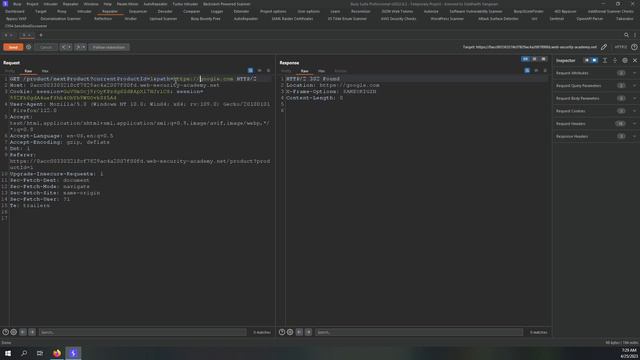Switch layout to side-by-side view

point(525,59)
